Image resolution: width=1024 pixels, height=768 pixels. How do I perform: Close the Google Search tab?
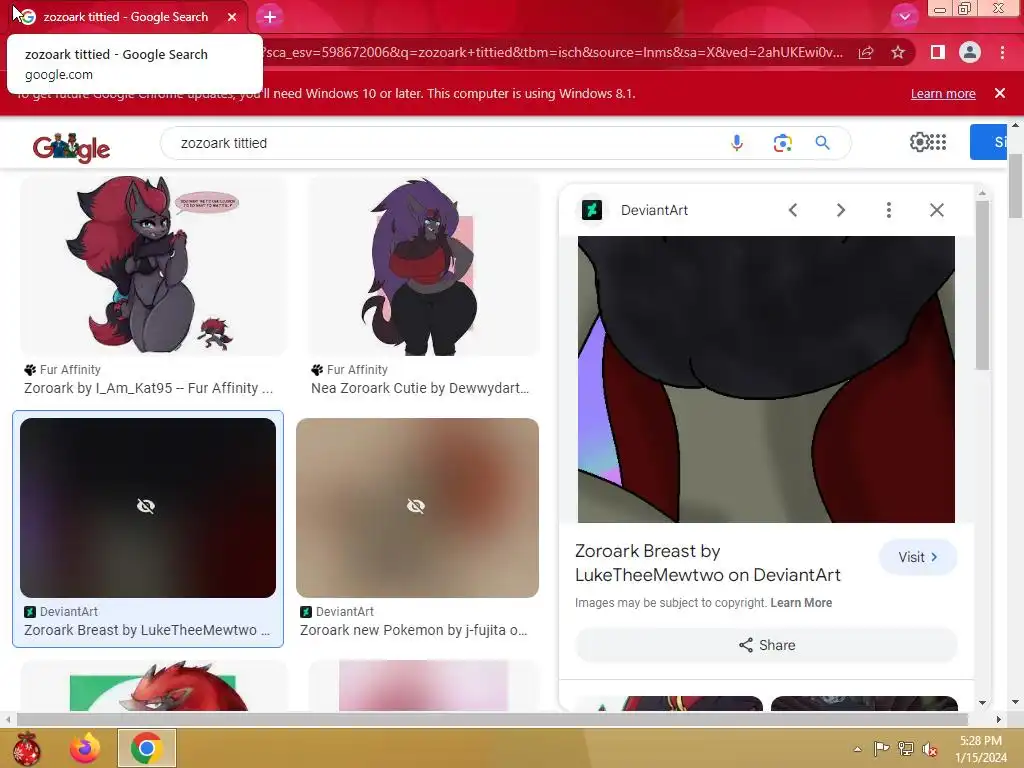click(232, 17)
